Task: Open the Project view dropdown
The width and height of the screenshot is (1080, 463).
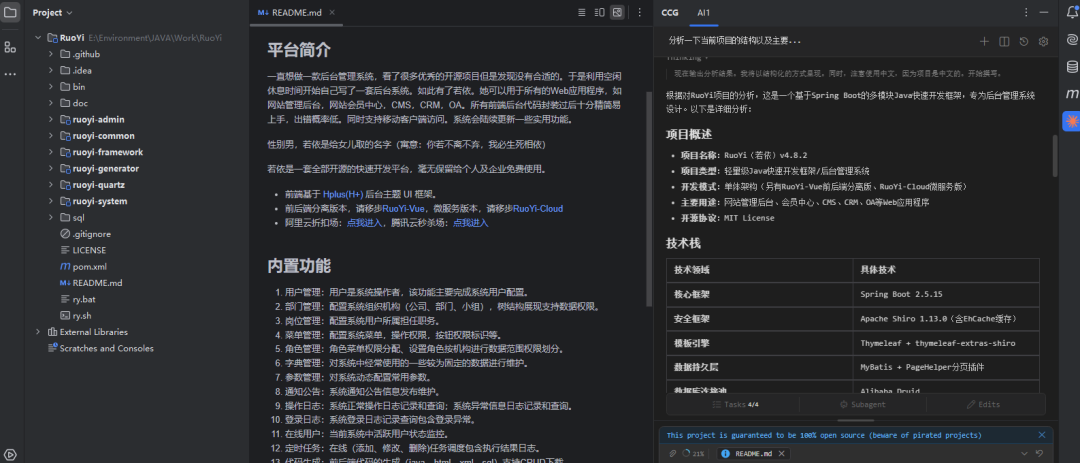Action: (52, 12)
